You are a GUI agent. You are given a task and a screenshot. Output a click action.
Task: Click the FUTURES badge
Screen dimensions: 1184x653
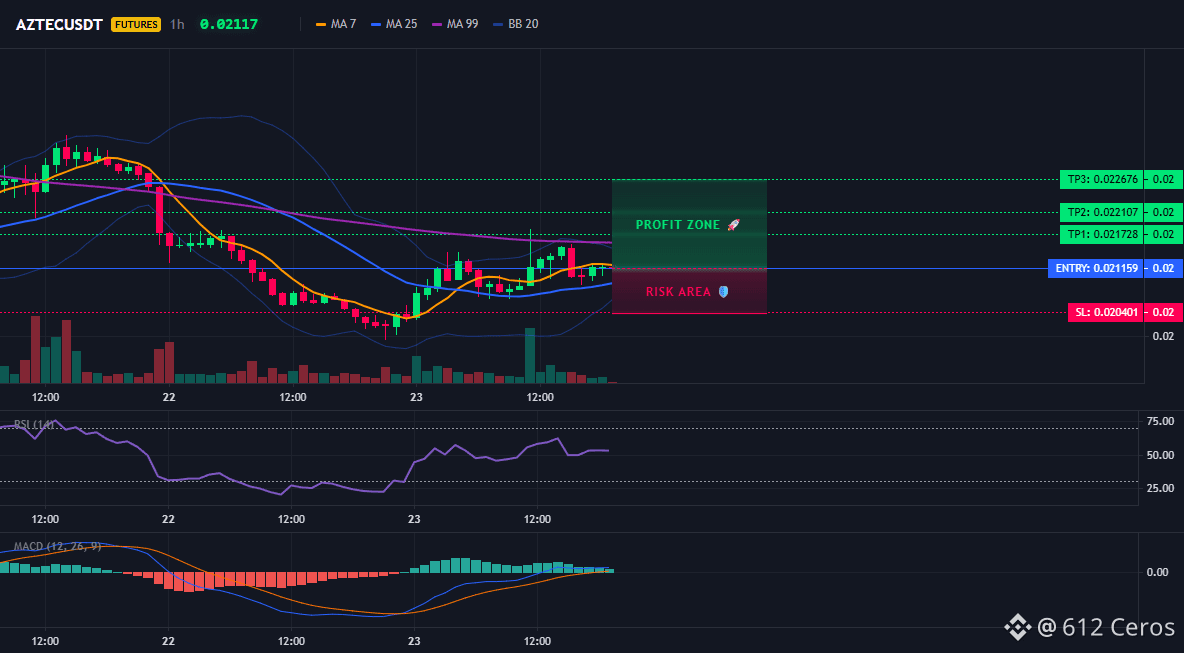pos(136,24)
